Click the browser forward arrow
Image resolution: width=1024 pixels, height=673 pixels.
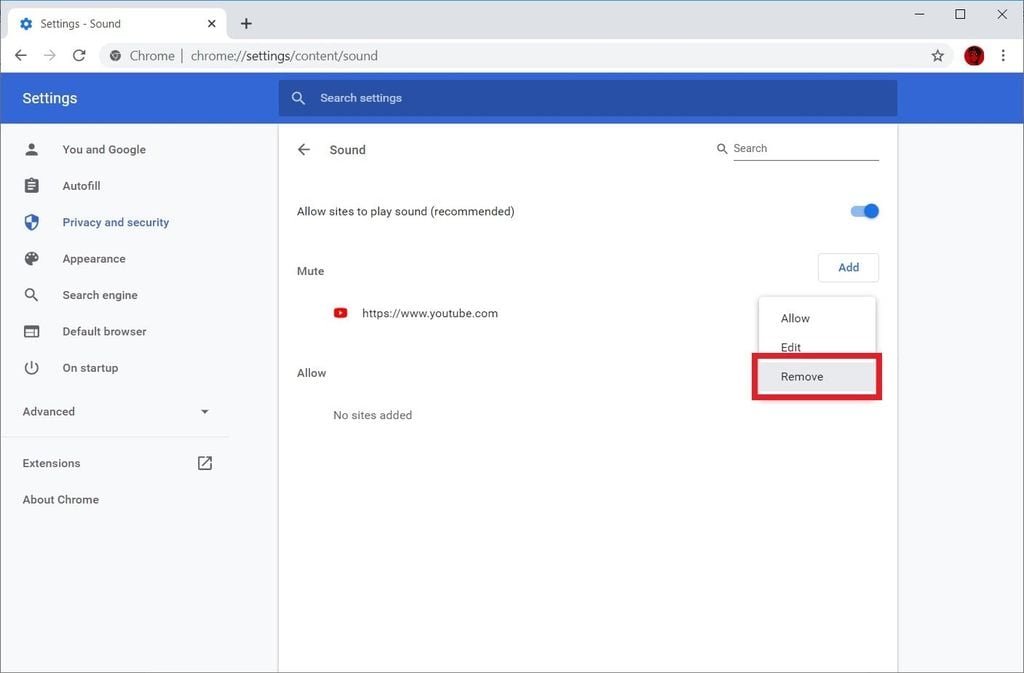50,55
